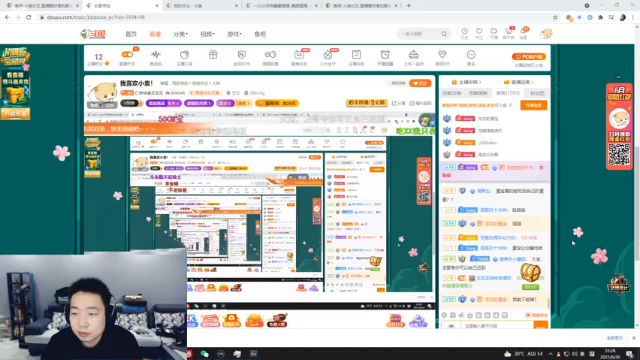Open the notification center in taskbar

coord(630,354)
